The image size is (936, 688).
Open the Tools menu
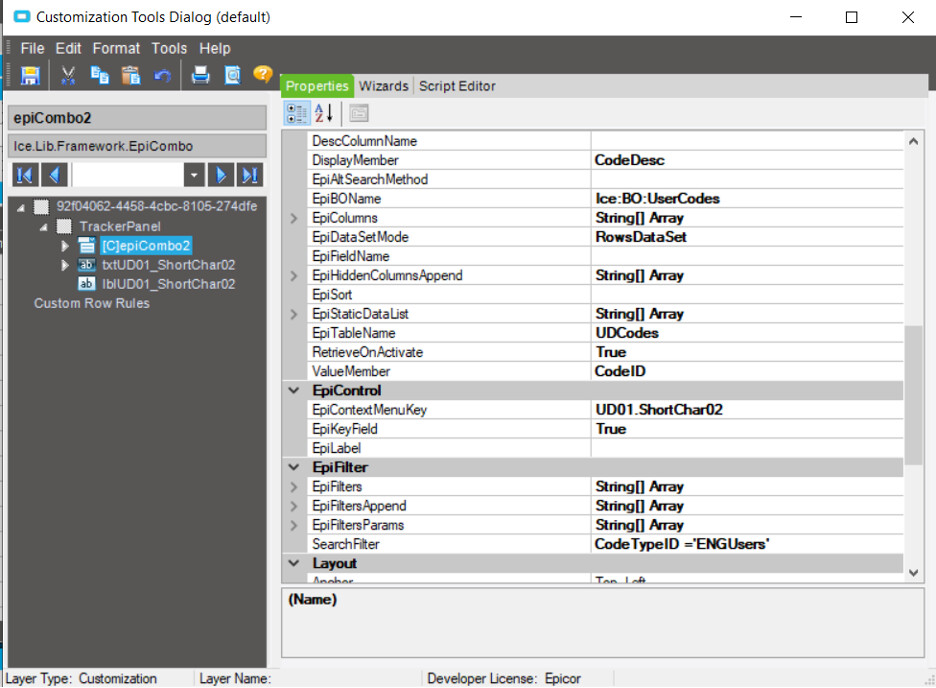(x=169, y=48)
